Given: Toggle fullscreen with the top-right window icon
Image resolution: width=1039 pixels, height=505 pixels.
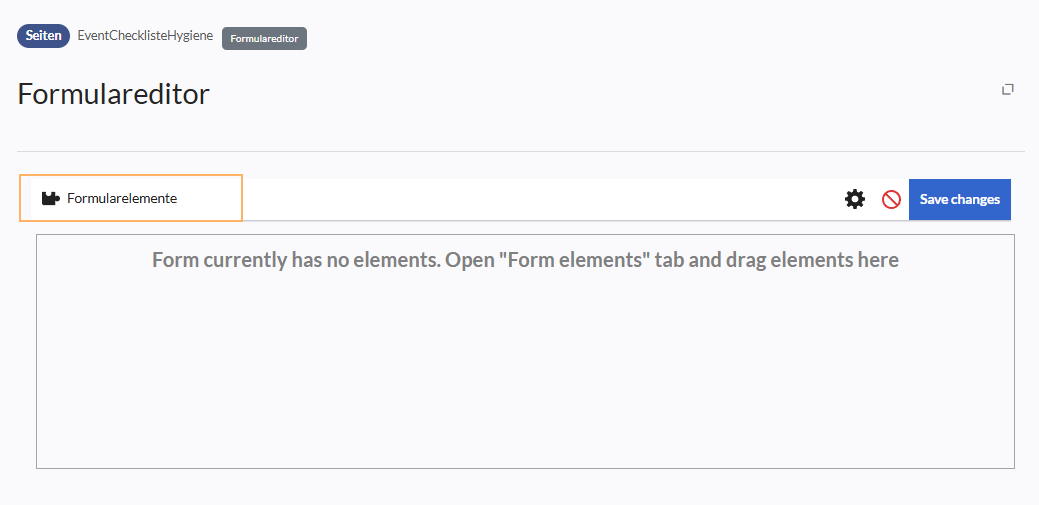Looking at the screenshot, I should click(1008, 89).
